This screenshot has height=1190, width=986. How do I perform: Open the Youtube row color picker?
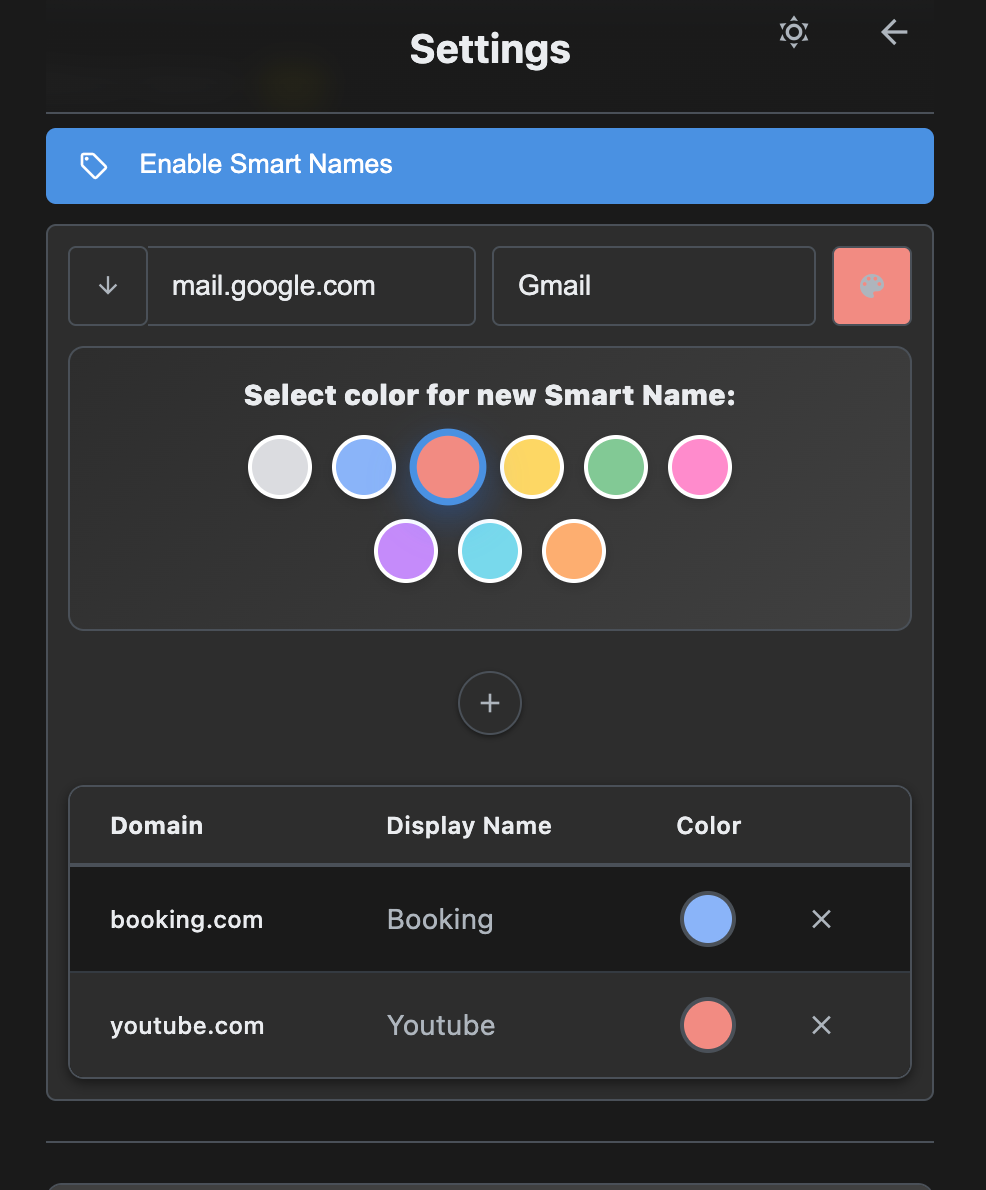(x=708, y=1025)
